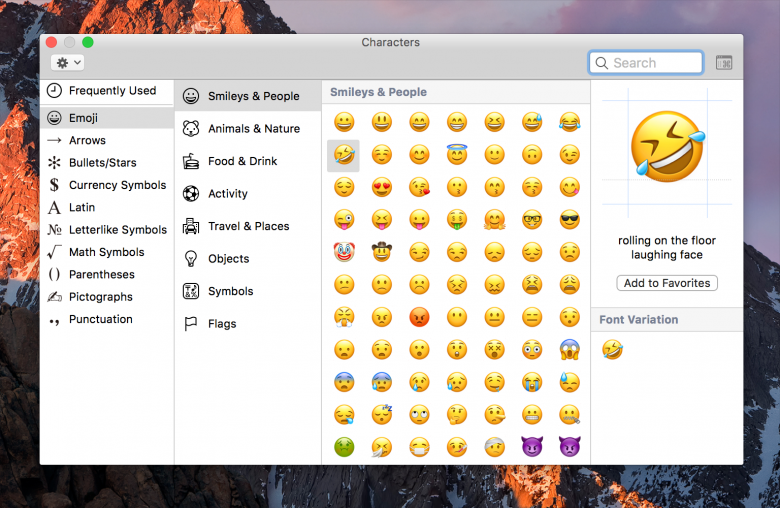Choose the cowboy hat face emoji
The height and width of the screenshot is (508, 780).
[381, 252]
